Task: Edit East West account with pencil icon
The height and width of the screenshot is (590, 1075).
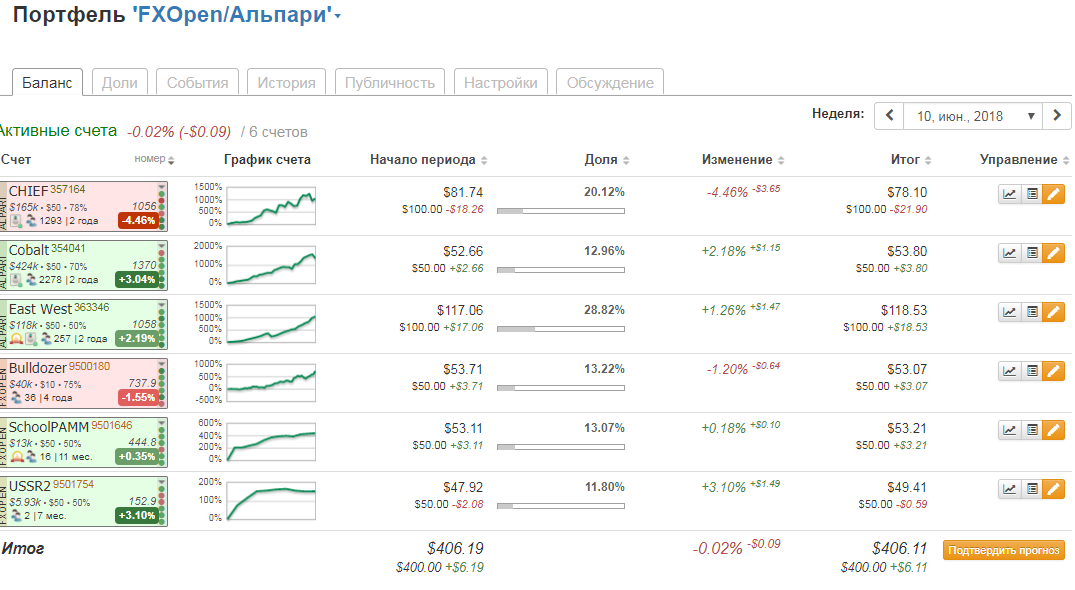Action: (1054, 312)
